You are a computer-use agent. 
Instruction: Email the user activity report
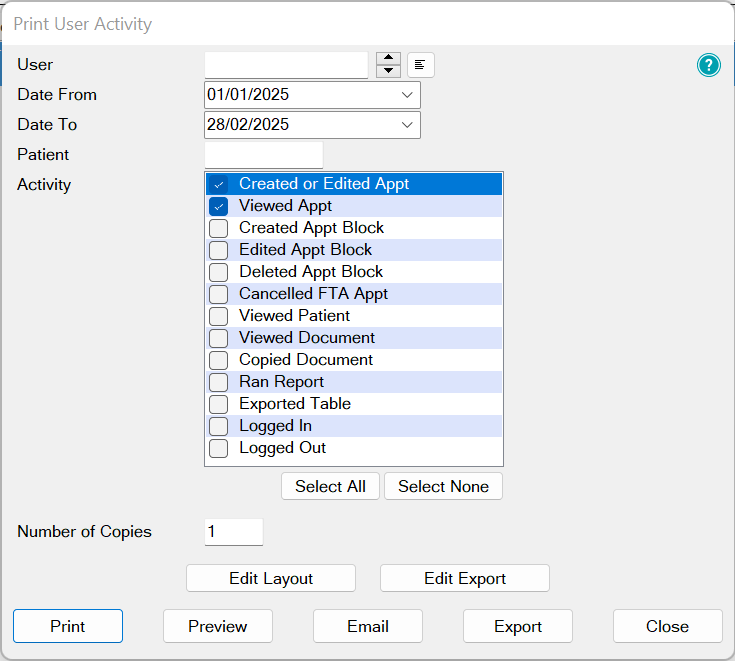click(368, 627)
